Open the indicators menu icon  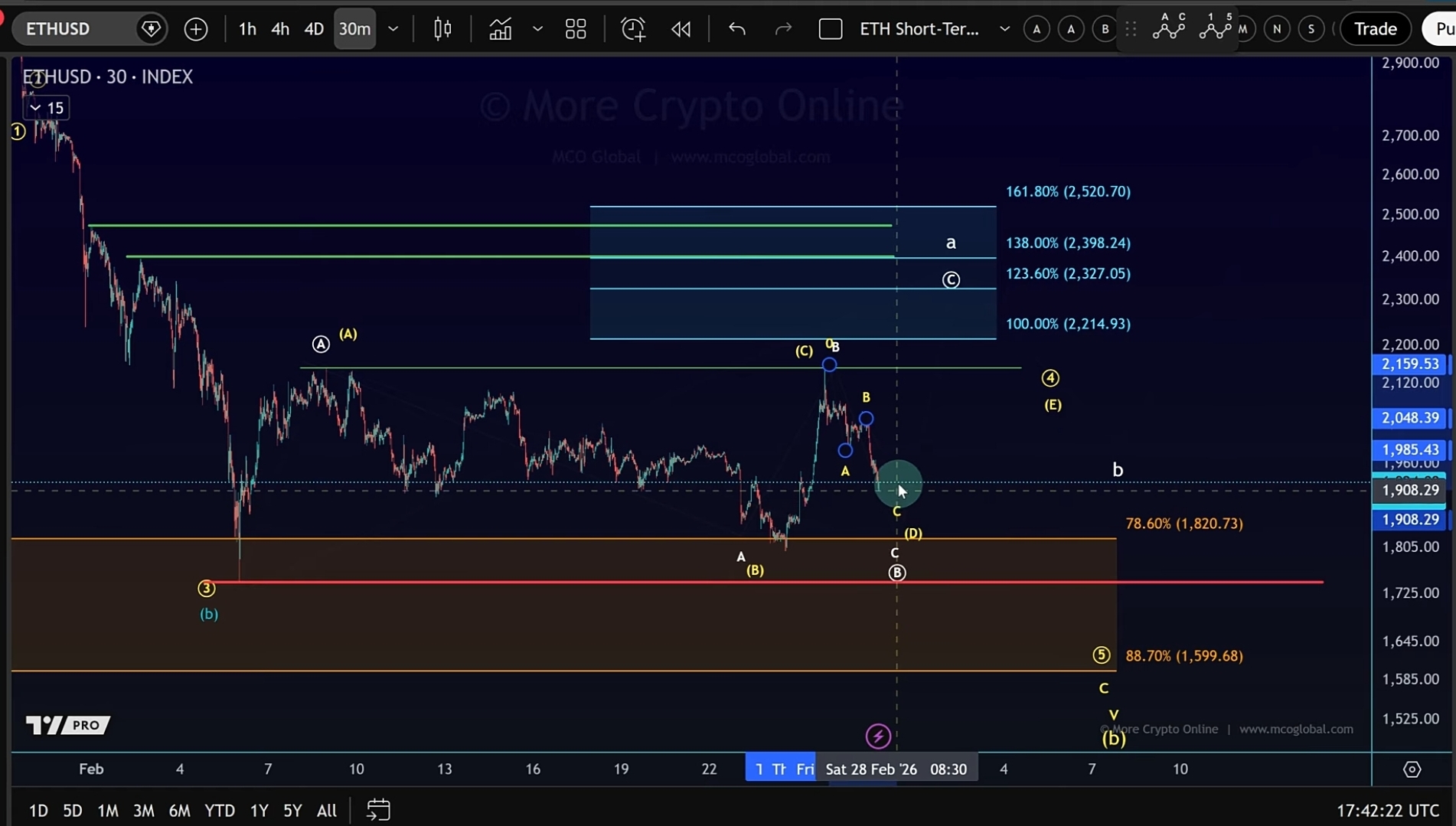[501, 29]
